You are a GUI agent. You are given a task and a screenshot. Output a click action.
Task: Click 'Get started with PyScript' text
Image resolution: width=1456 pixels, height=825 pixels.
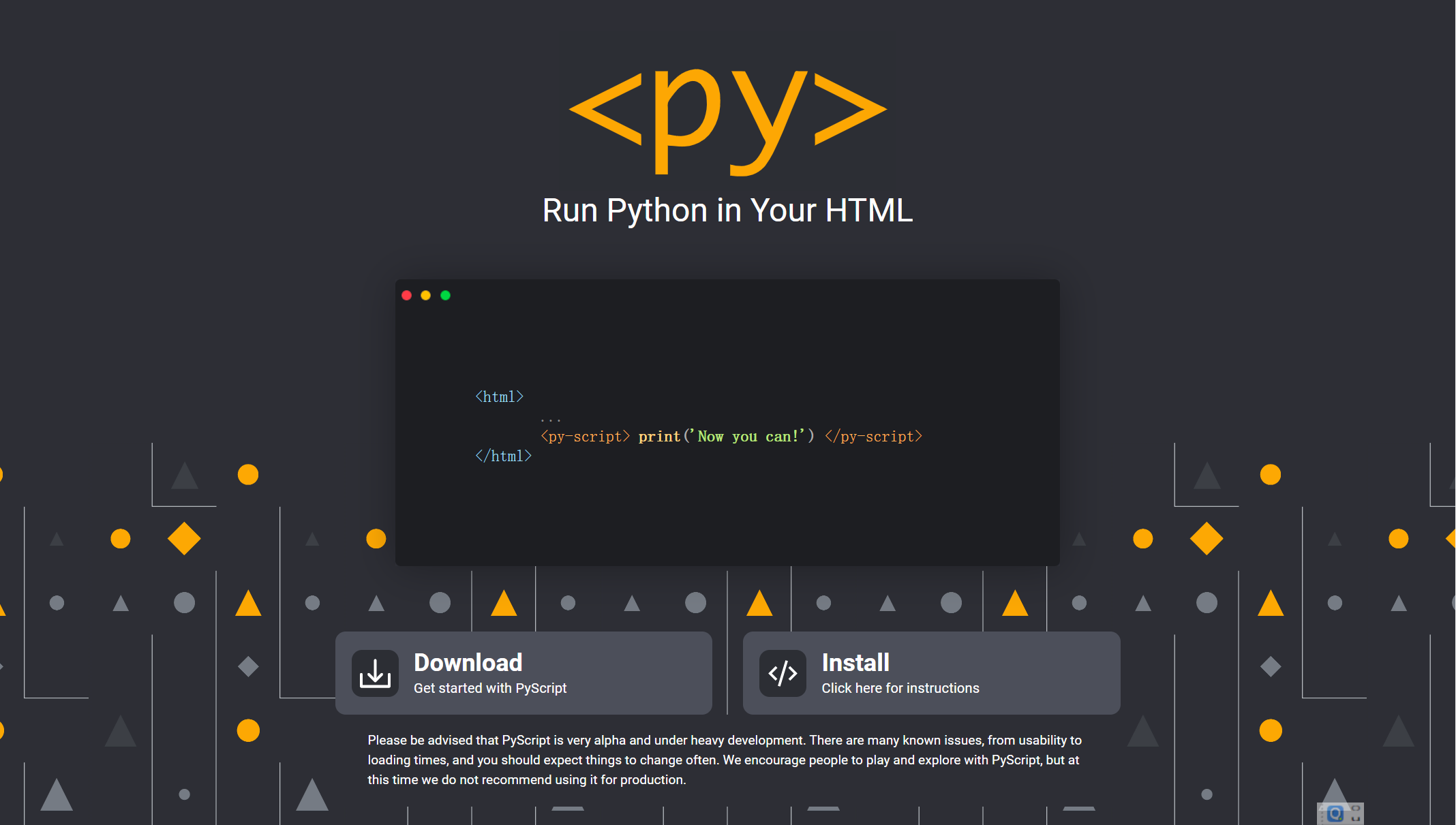click(489, 688)
